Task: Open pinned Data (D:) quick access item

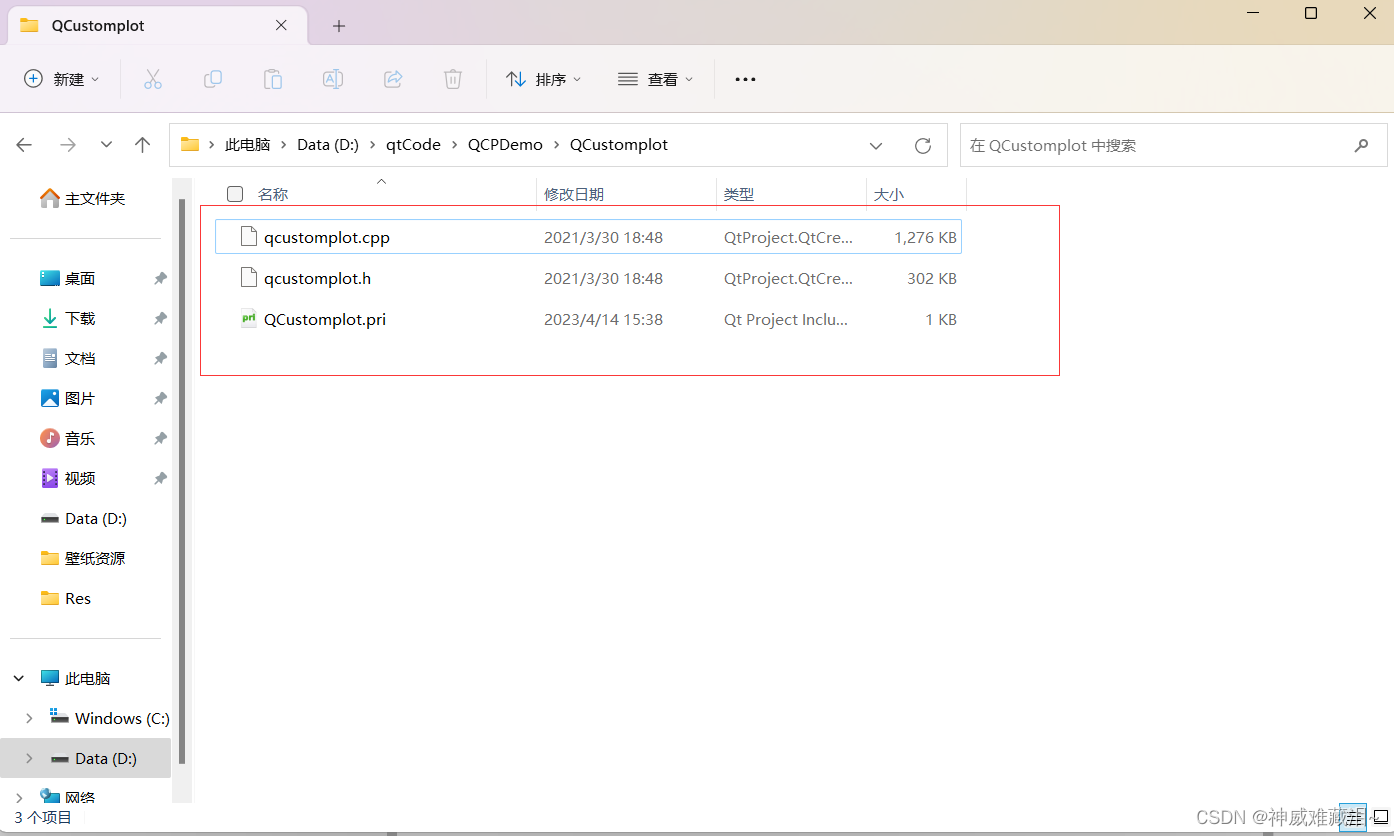Action: [x=85, y=519]
